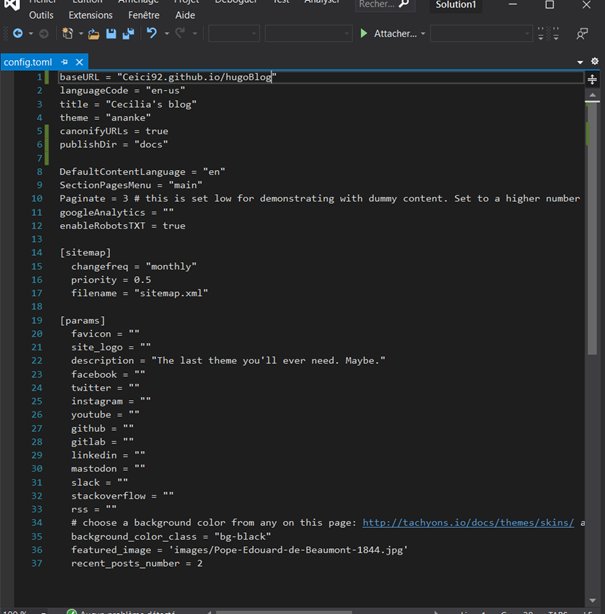Click the enableRobotsTXT = true line
The width and height of the screenshot is (605, 614).
(x=122, y=226)
